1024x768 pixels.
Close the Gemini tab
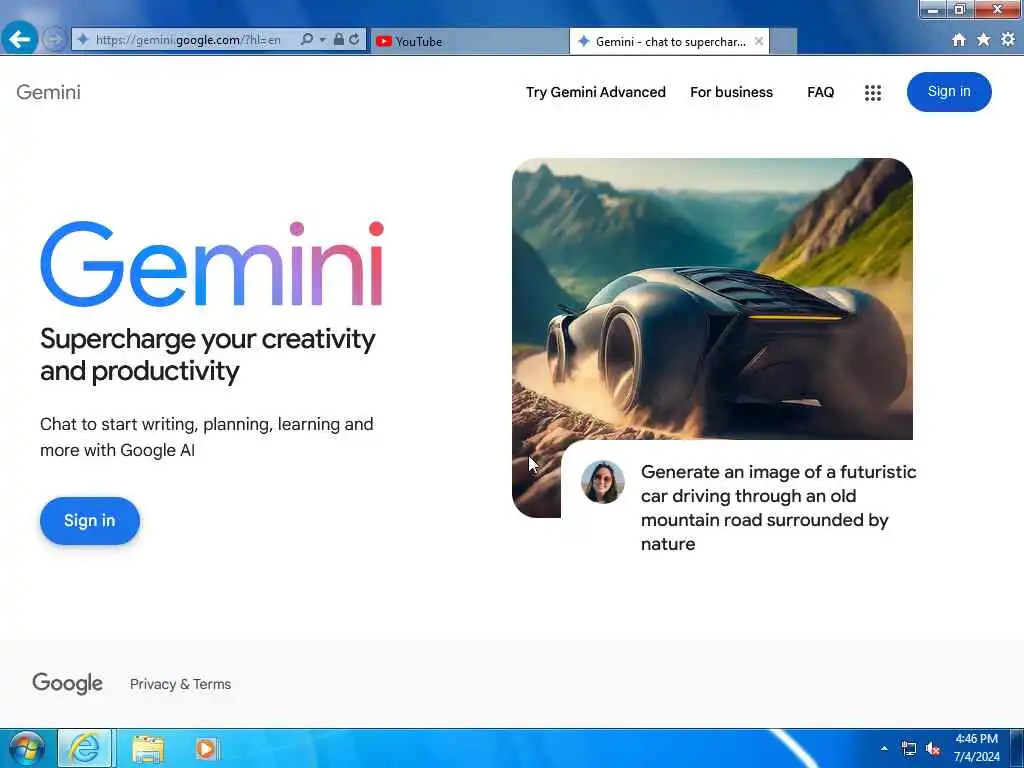pyautogui.click(x=758, y=41)
